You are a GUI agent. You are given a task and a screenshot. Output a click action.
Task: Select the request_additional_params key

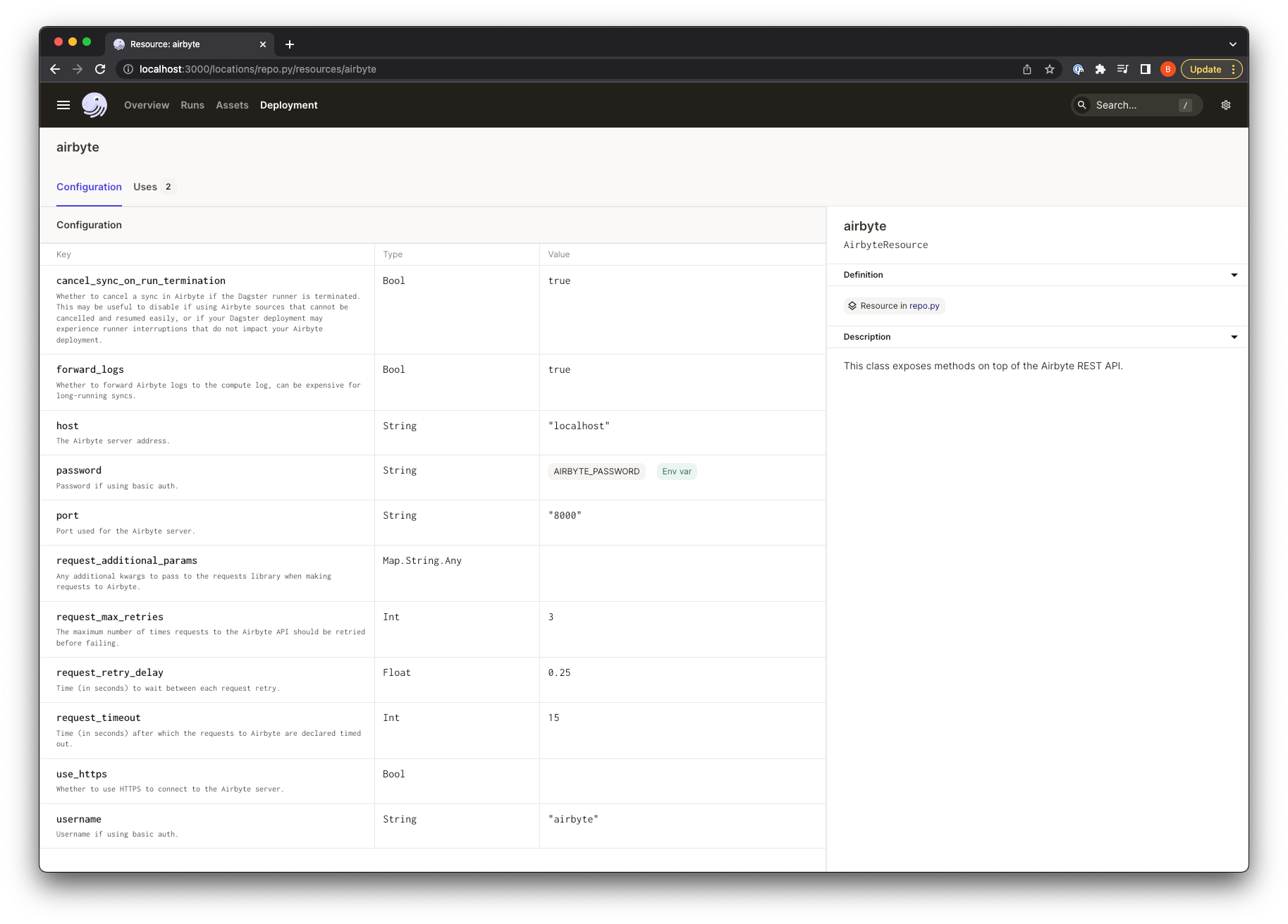pos(127,560)
